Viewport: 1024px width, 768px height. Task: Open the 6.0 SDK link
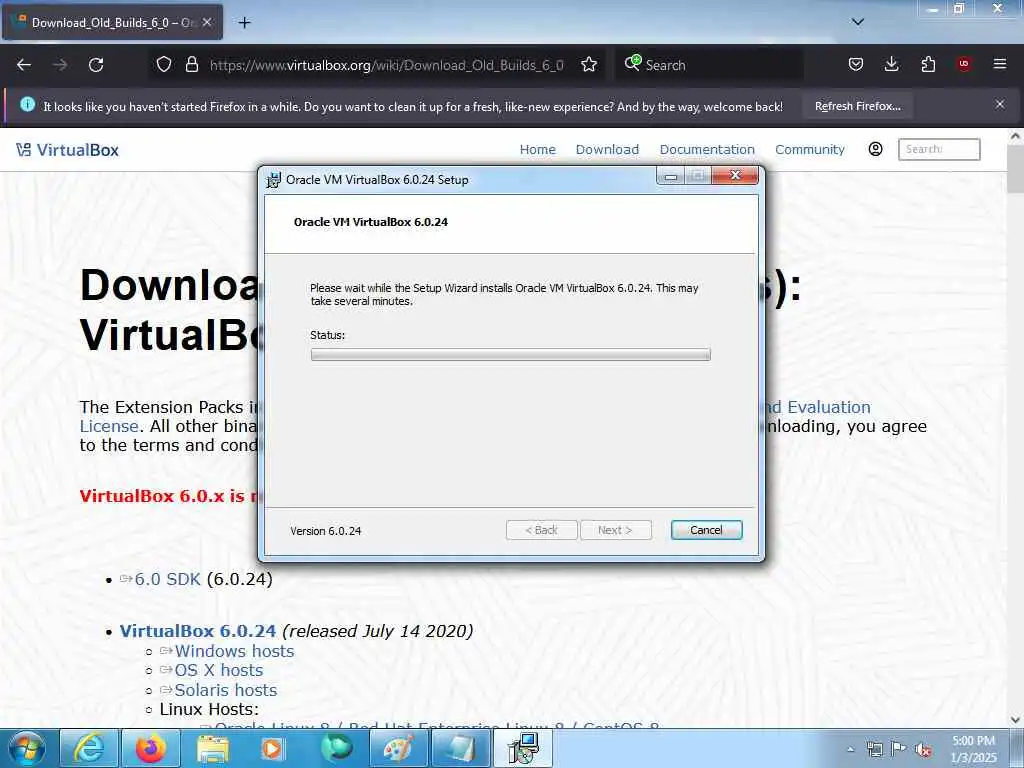(x=167, y=579)
